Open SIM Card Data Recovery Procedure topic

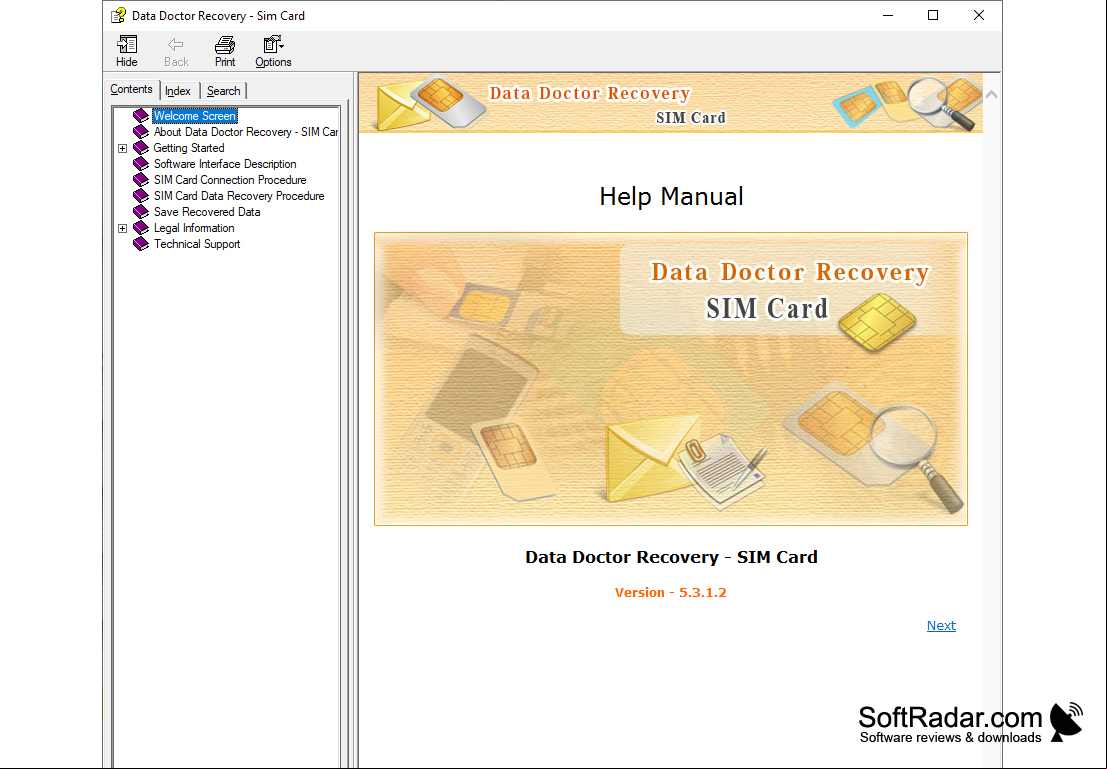click(x=239, y=196)
